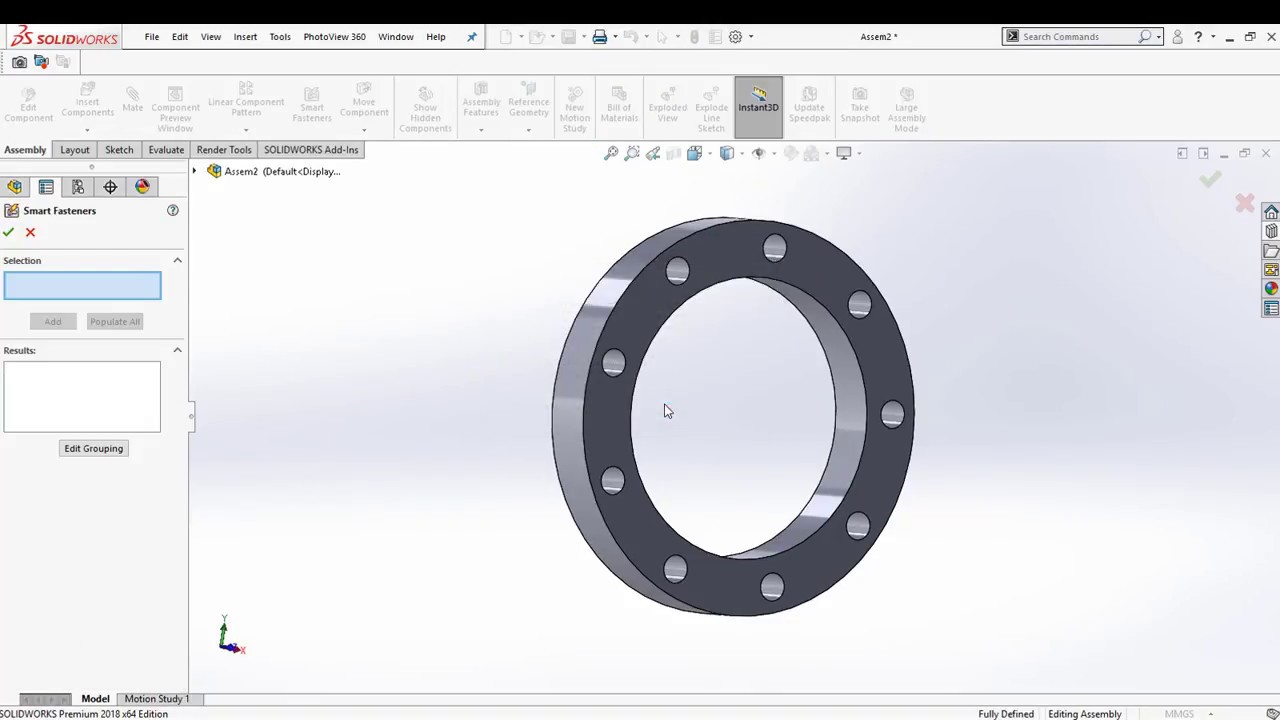The width and height of the screenshot is (1280, 720).
Task: Click the Populate All button
Action: click(x=115, y=321)
